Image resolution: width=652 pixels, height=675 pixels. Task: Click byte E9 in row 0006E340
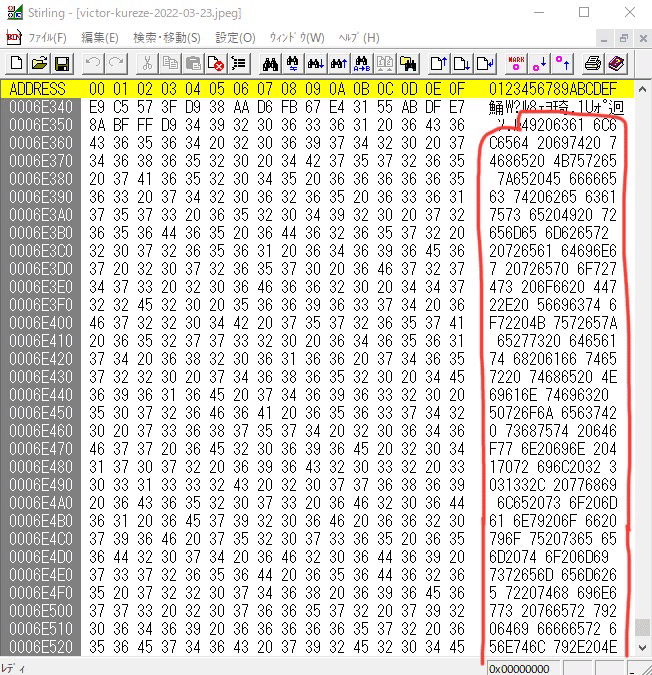point(97,107)
